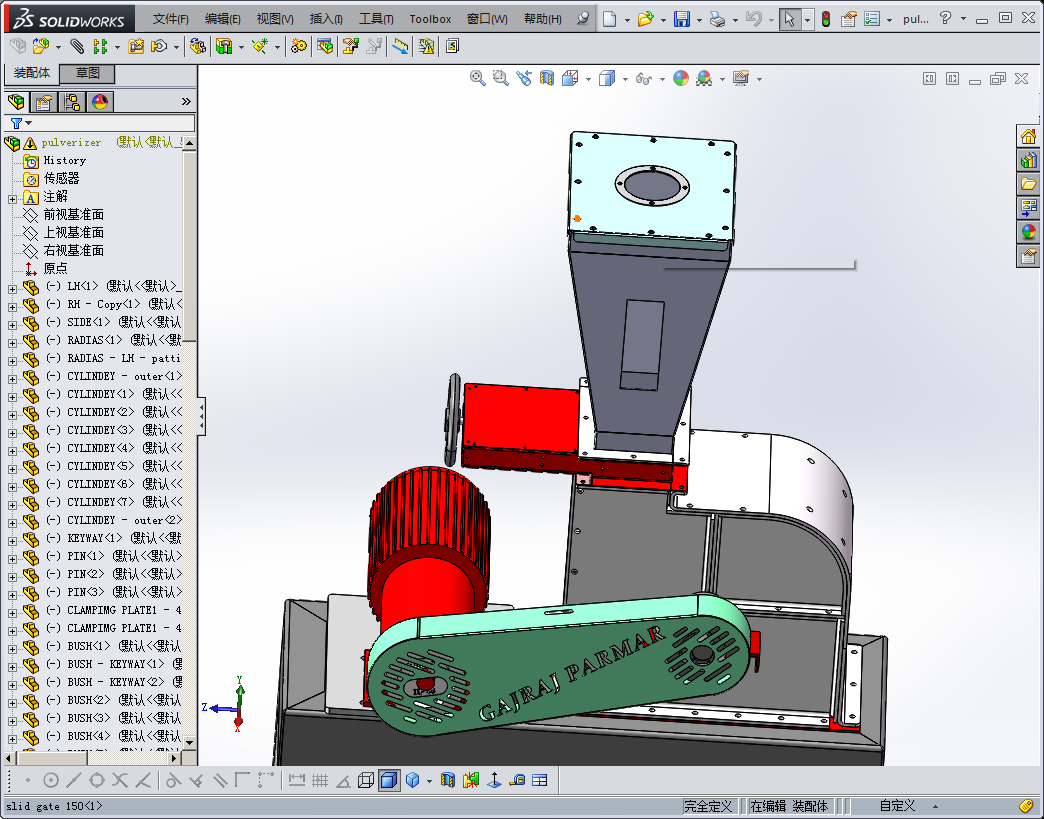Open the File Explorer task pane tab

click(x=1029, y=183)
